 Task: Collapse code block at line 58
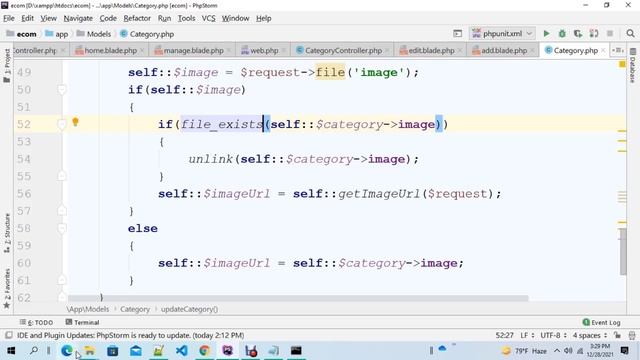pos(62,228)
